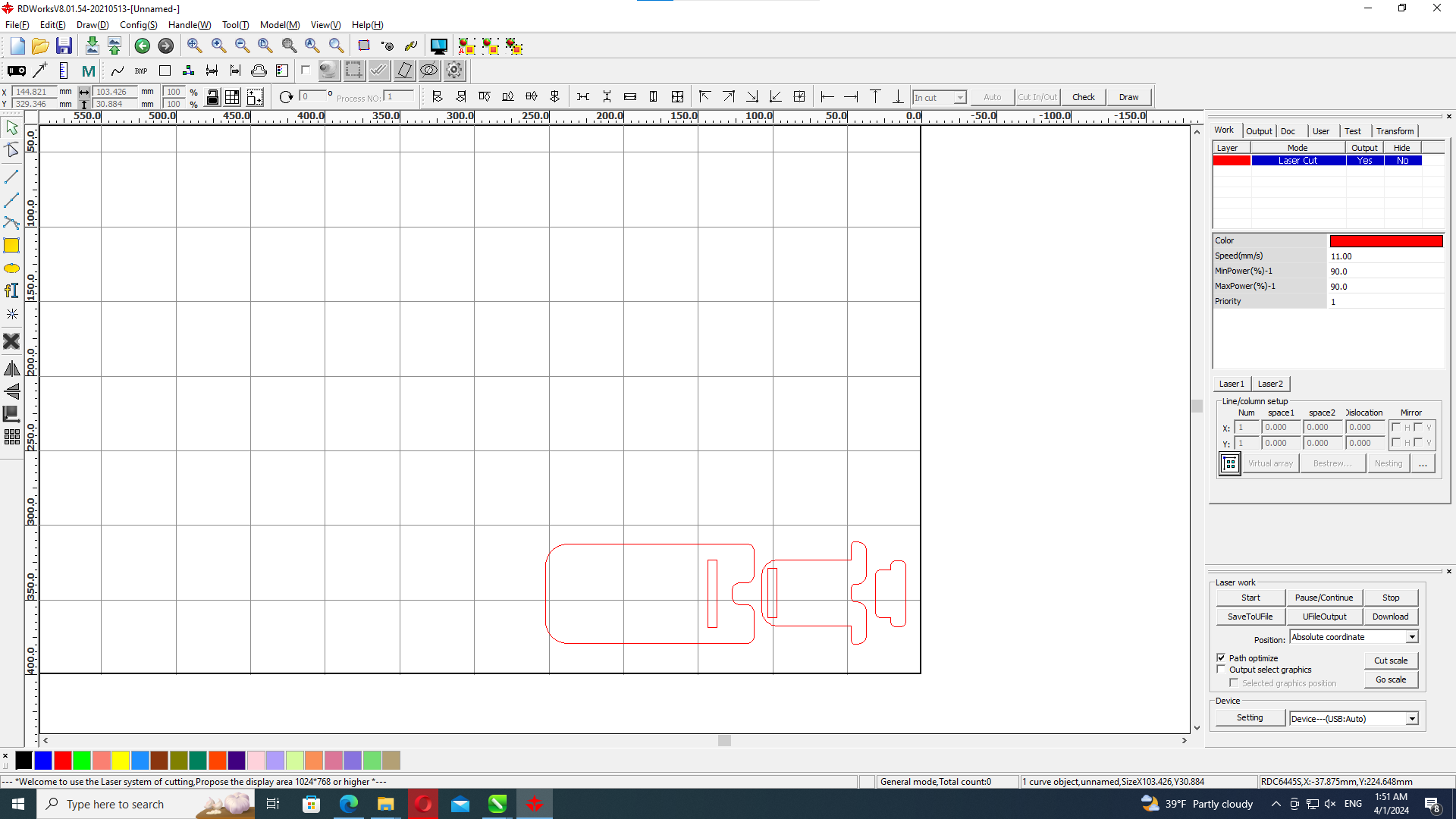Create a new file with the New icon
1456x819 pixels.
[x=17, y=46]
